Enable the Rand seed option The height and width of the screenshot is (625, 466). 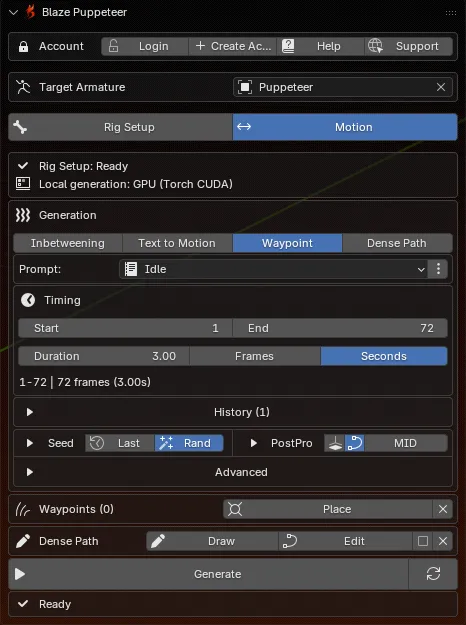click(189, 443)
